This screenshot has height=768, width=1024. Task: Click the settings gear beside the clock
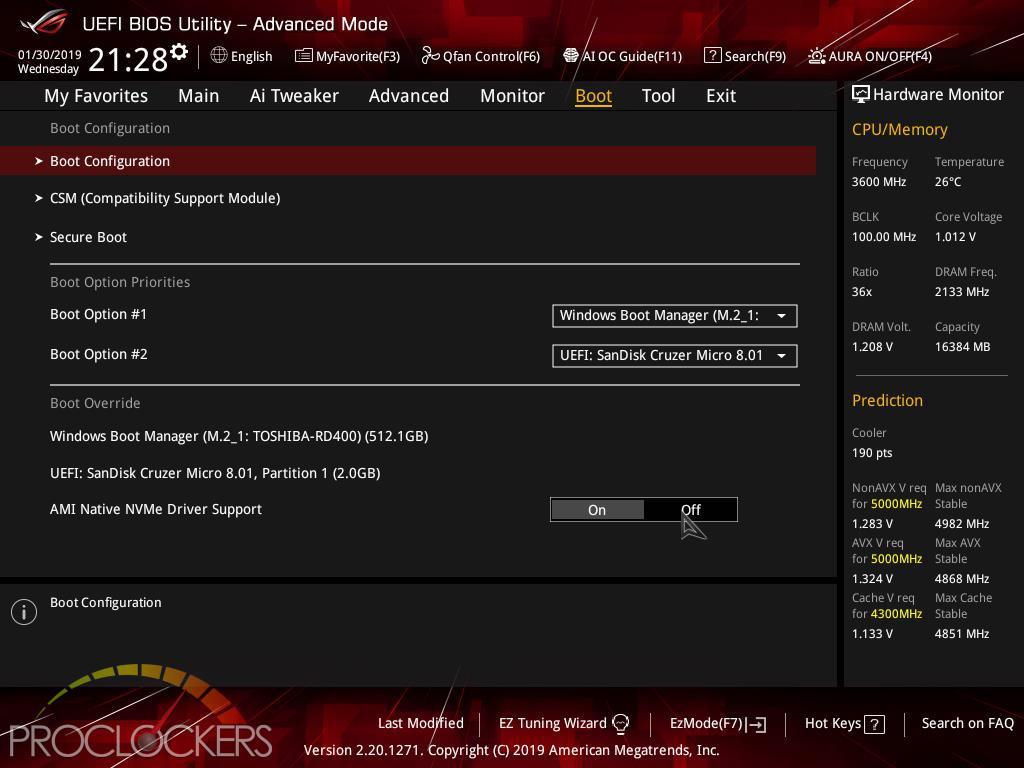(179, 52)
